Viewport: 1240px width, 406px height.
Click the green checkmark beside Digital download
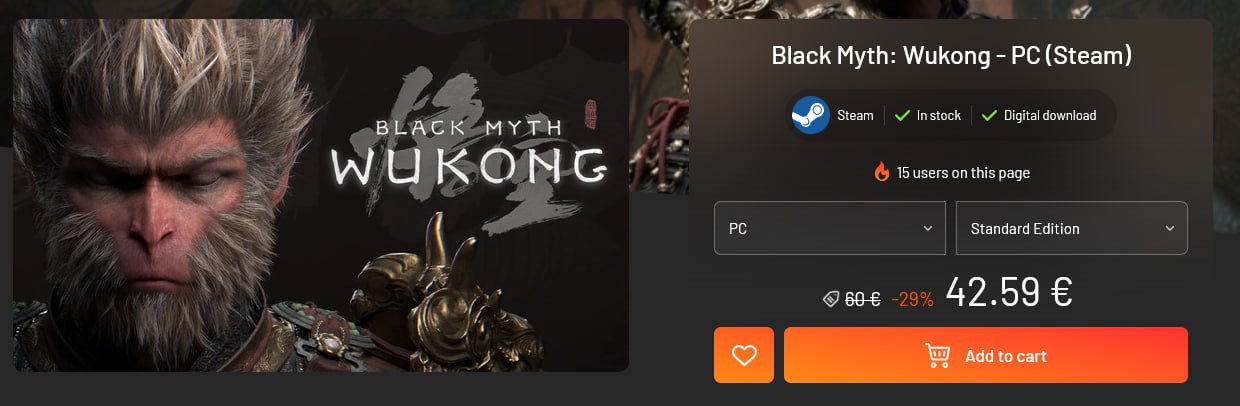[989, 115]
